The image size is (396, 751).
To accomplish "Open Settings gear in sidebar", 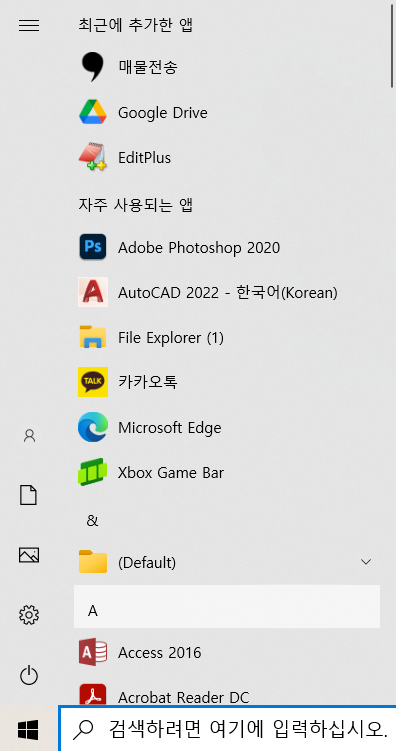I will coord(29,614).
